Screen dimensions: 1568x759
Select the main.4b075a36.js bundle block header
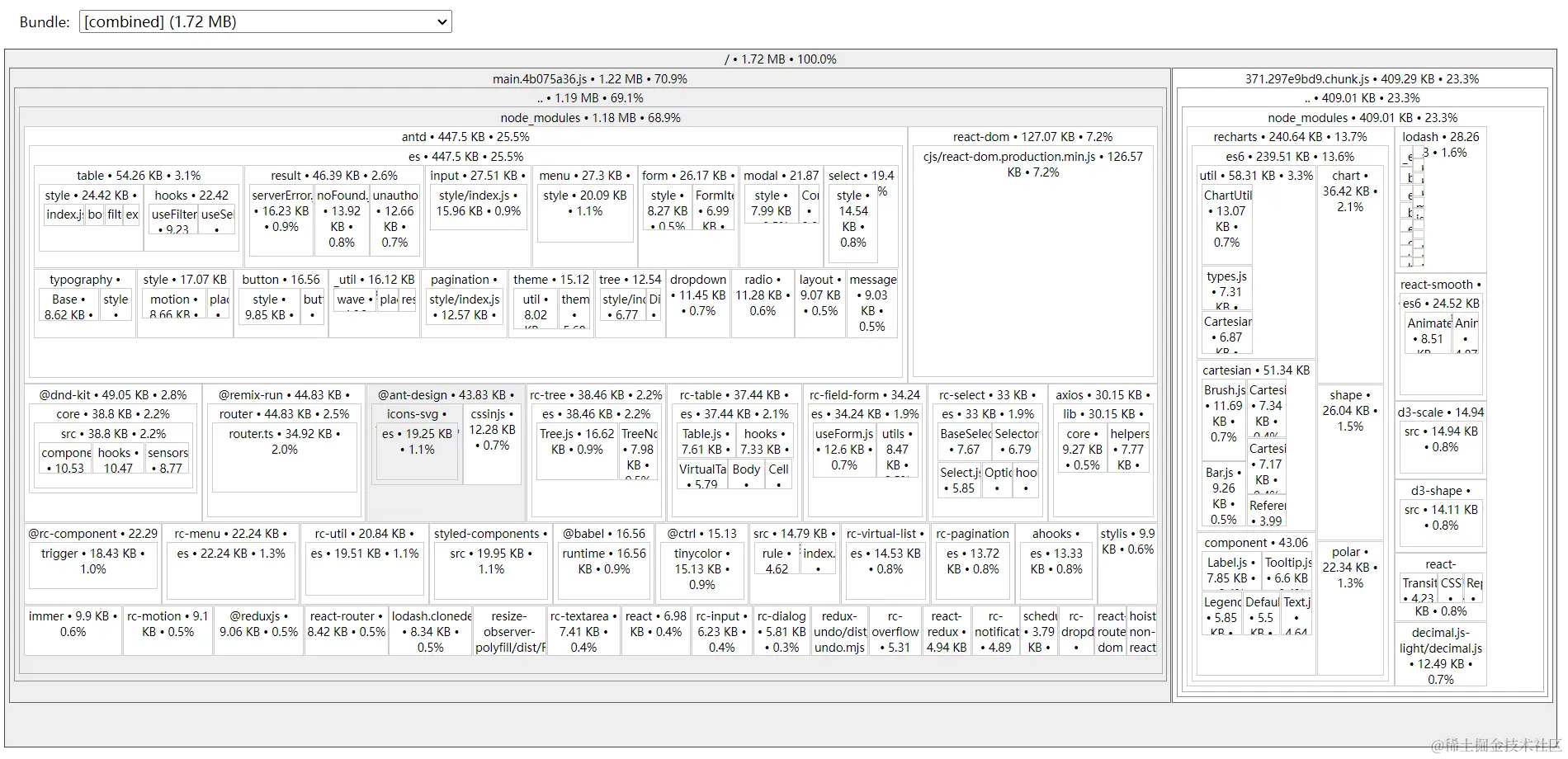click(590, 79)
